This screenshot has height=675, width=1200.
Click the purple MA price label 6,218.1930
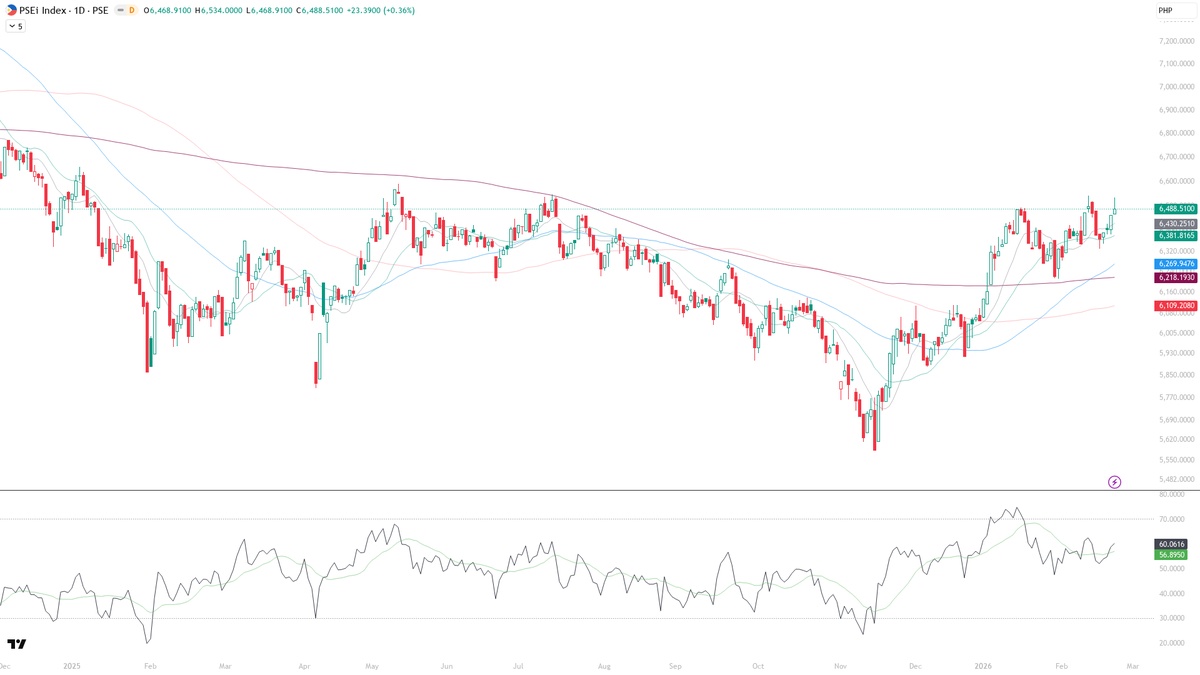[1174, 276]
